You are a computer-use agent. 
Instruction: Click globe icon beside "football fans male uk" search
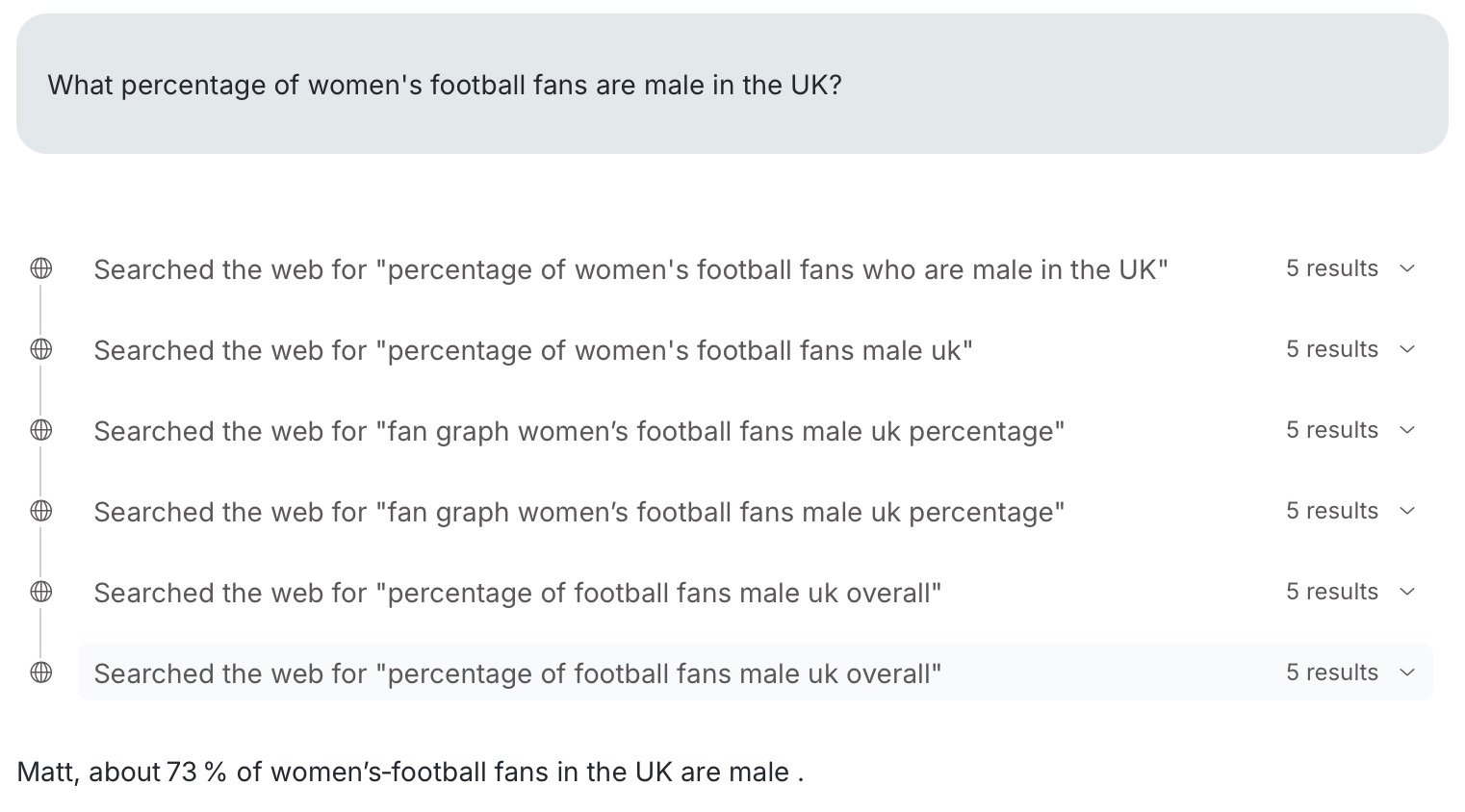point(41,350)
